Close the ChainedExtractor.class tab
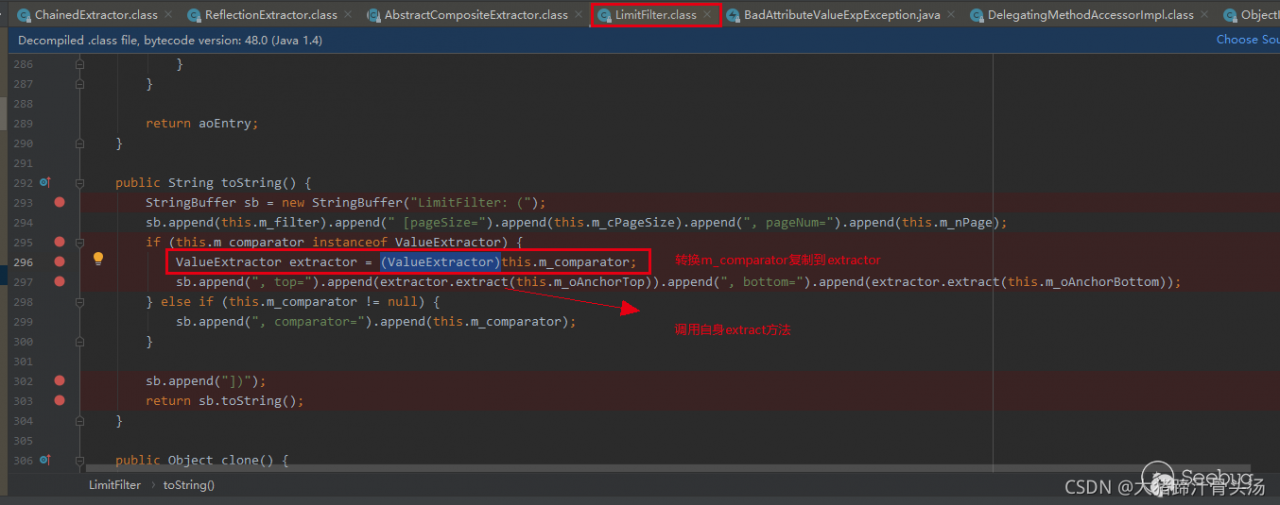Screen dimensions: 1280x505 168,15
